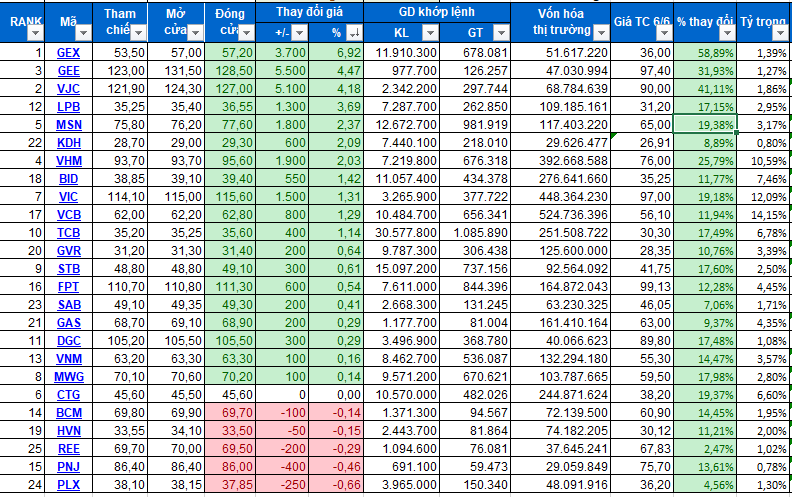Open the Mở cửa filter dropdown

[x=195, y=33]
